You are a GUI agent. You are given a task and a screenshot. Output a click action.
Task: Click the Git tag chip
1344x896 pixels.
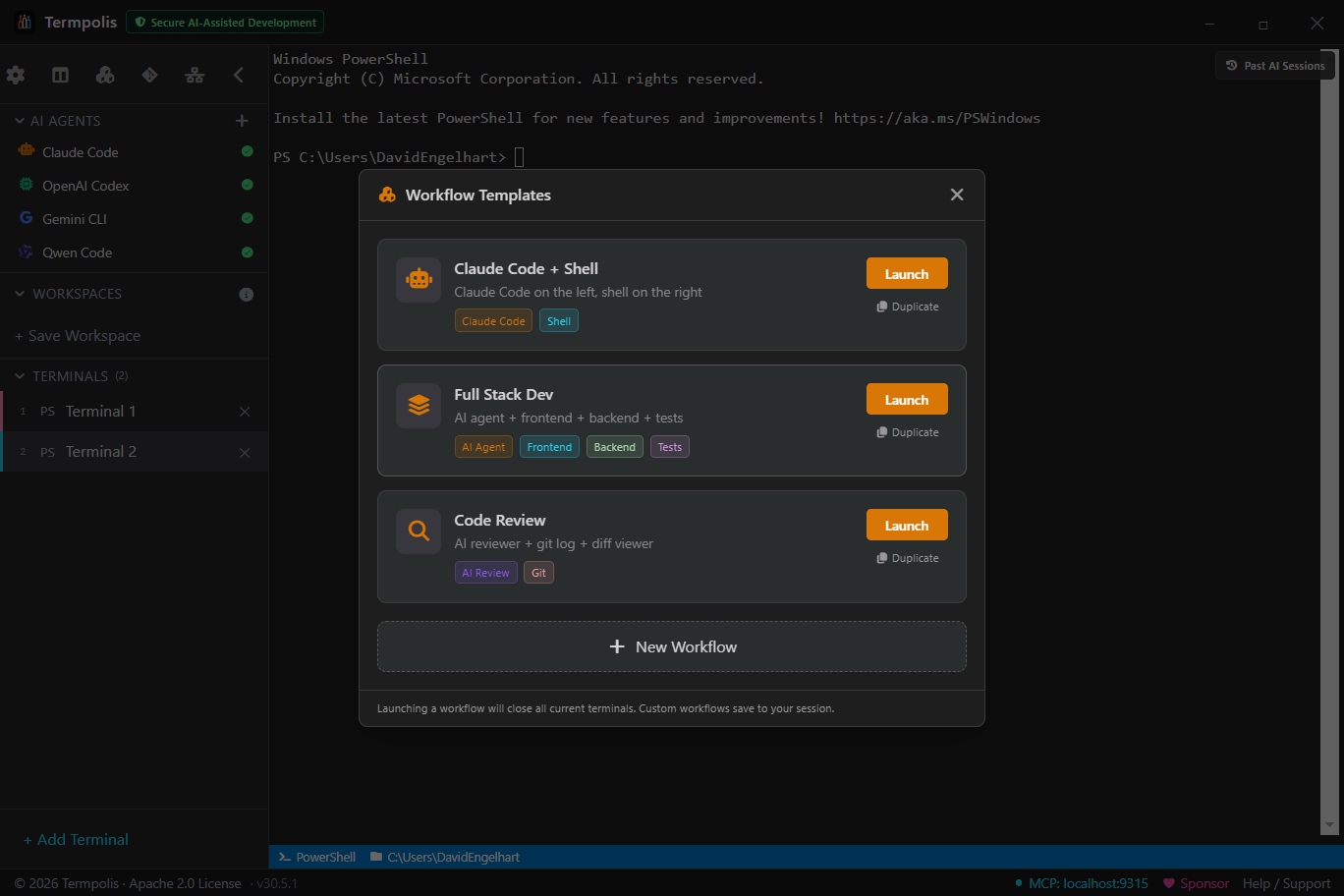[538, 573]
